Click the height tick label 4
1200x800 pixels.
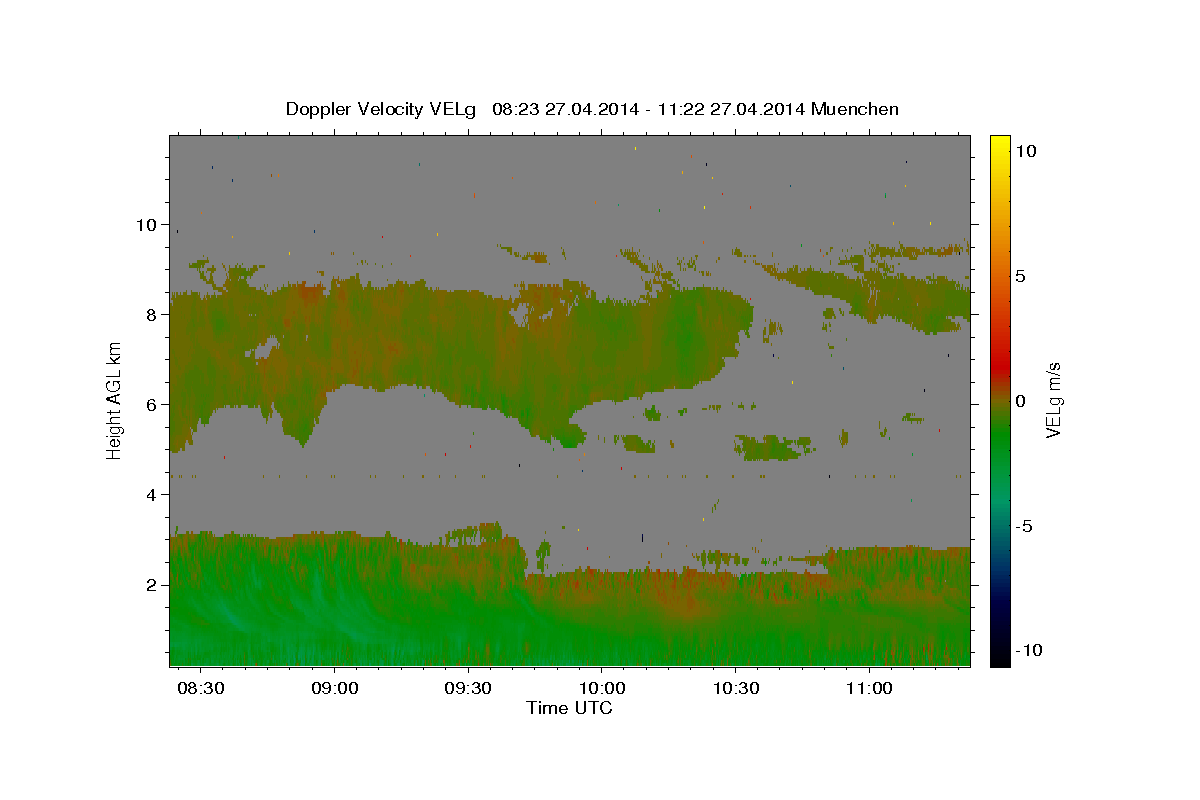pyautogui.click(x=152, y=495)
